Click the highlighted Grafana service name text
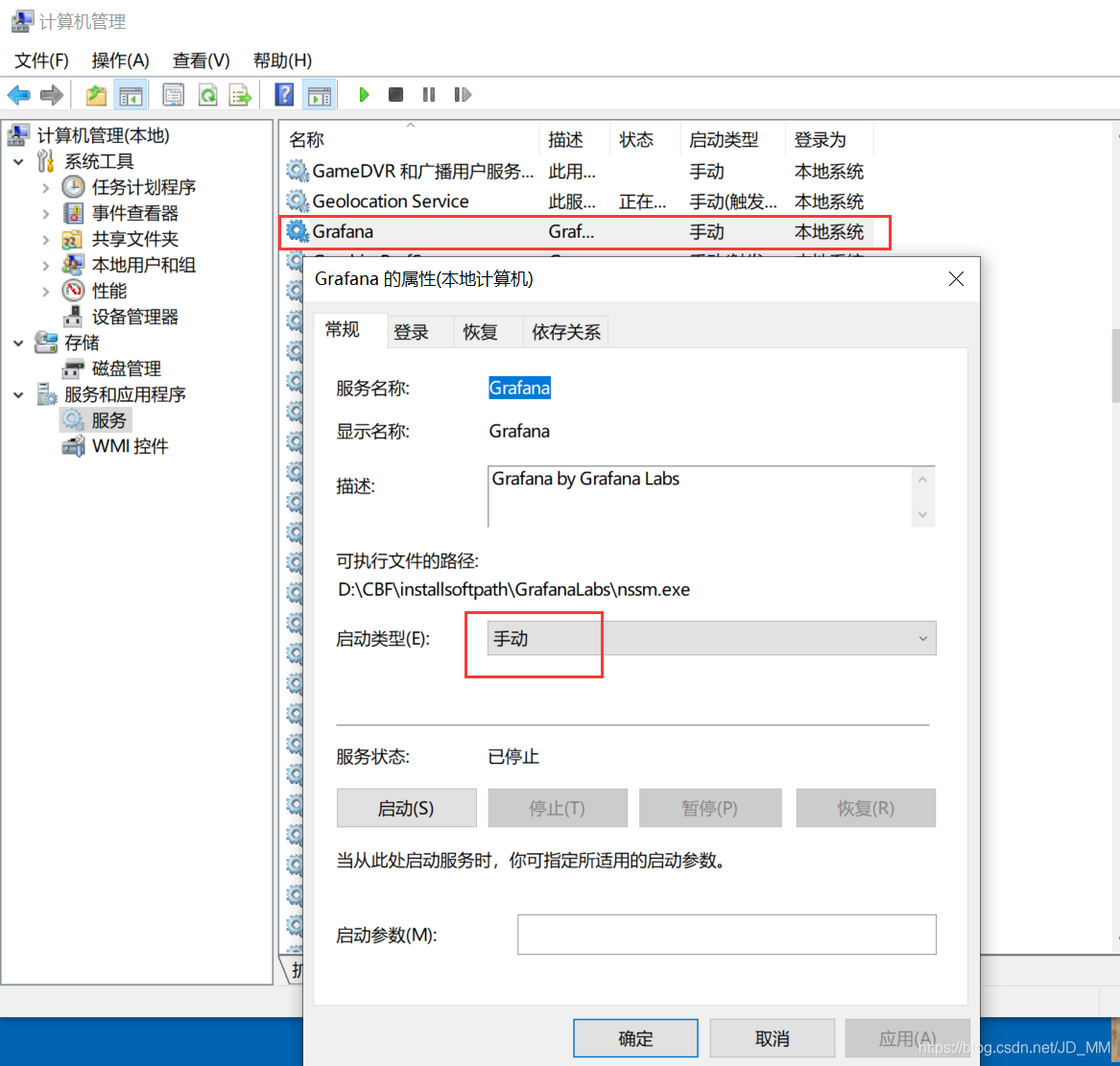The image size is (1120, 1066). (x=519, y=388)
